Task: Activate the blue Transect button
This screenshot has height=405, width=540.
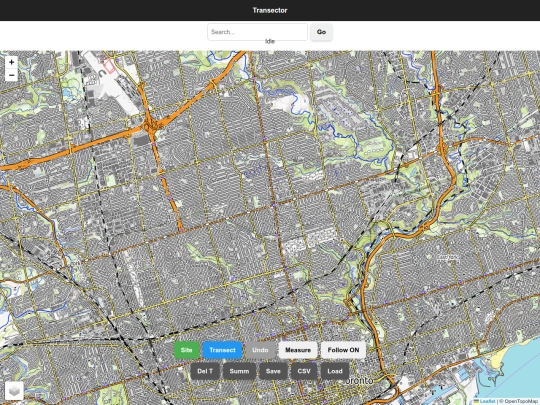Action: click(222, 350)
